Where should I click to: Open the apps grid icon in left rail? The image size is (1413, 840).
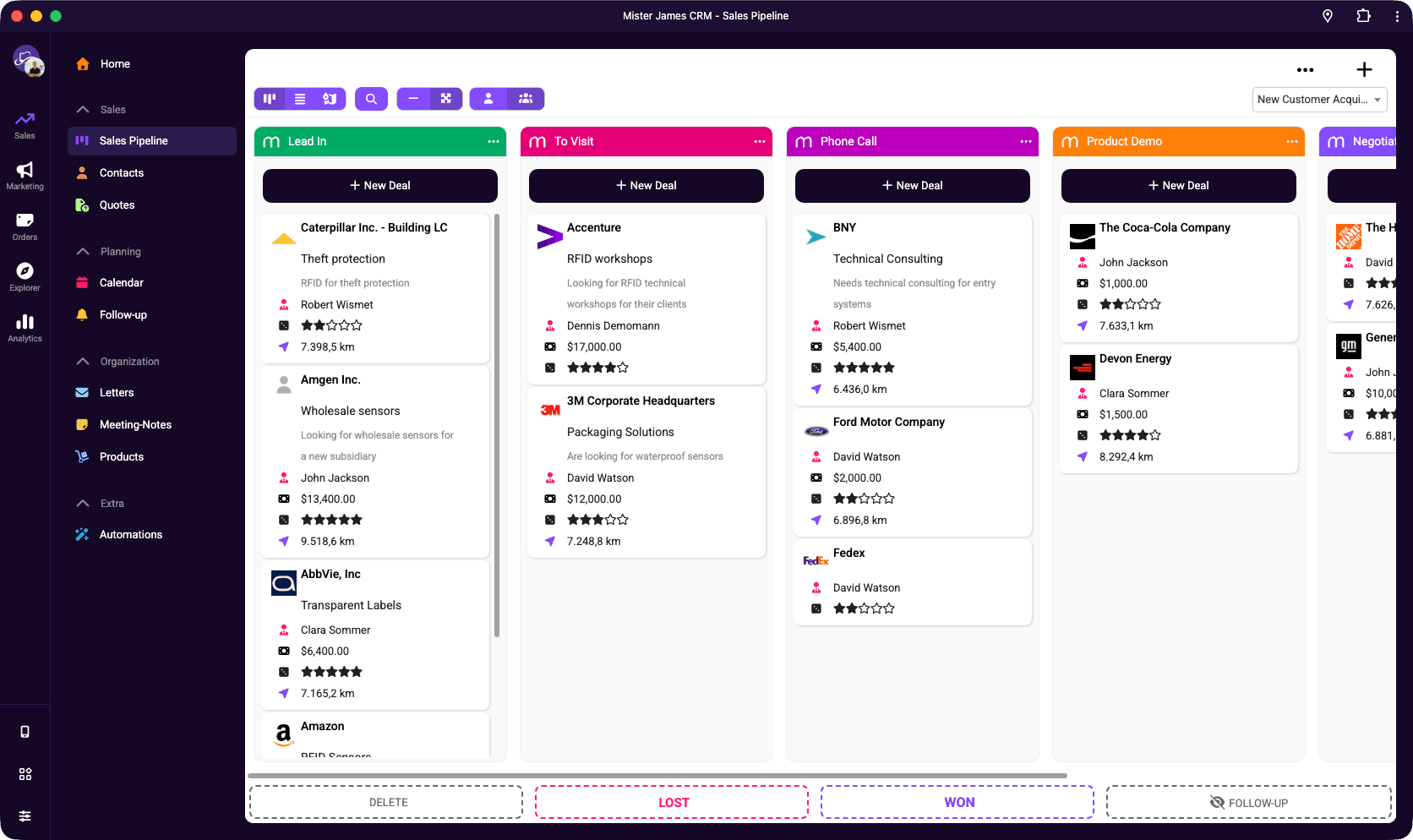coord(25,774)
